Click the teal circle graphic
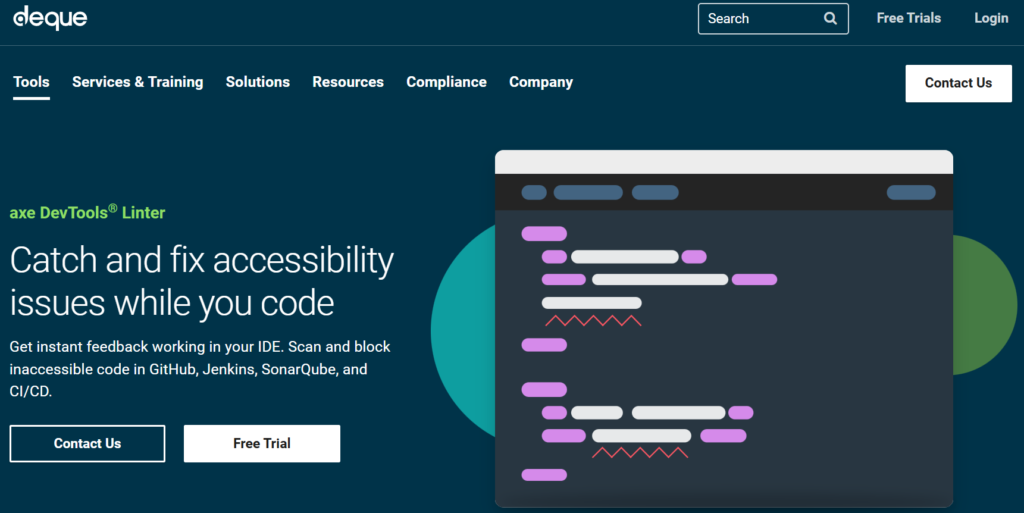The height and width of the screenshot is (513, 1024). tap(463, 332)
